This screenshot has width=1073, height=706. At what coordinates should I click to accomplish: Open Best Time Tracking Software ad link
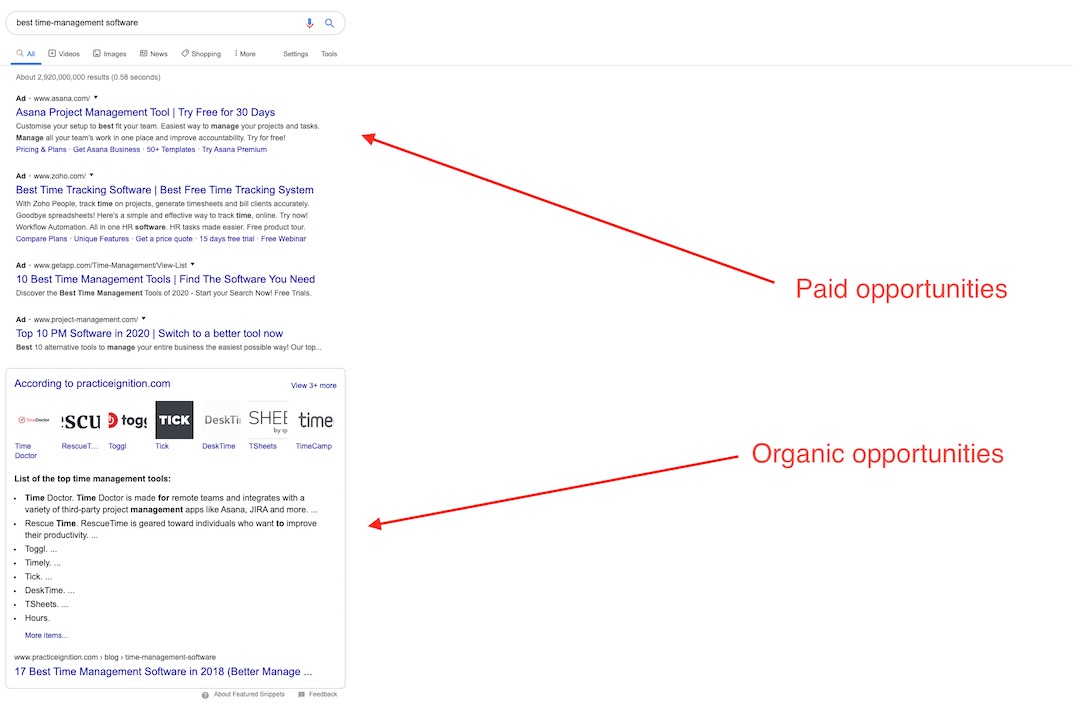point(165,190)
